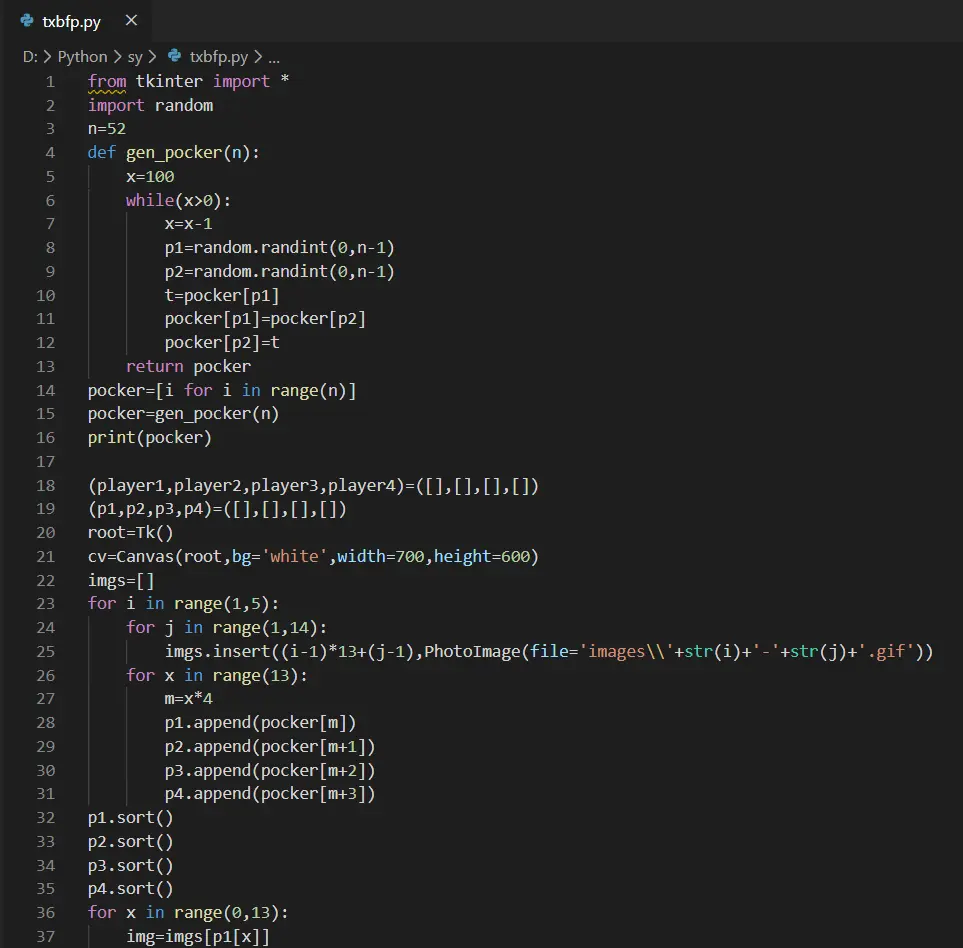The height and width of the screenshot is (948, 963).
Task: Click line number 4 in gutter
Action: click(x=50, y=153)
